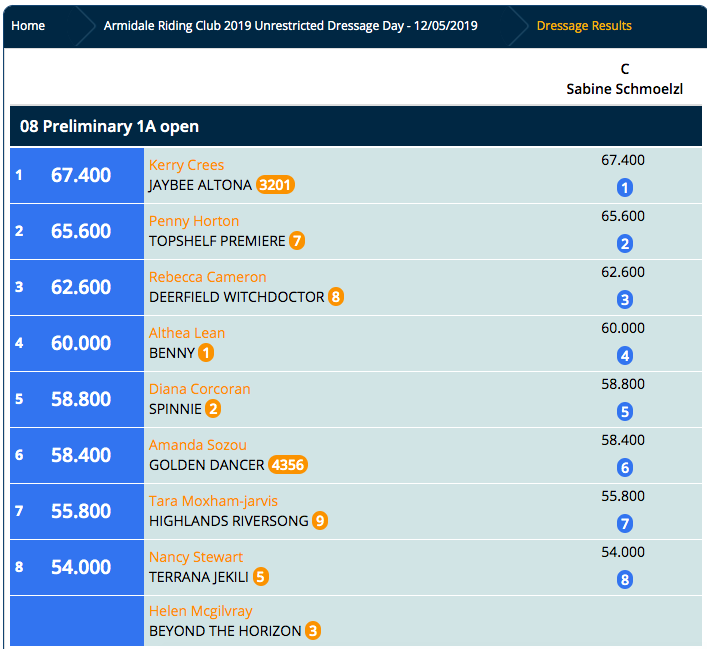This screenshot has height=649, width=707.
Task: Click orange badge 9 next to HIGHLANDS RIVERSONG
Action: coord(320,521)
